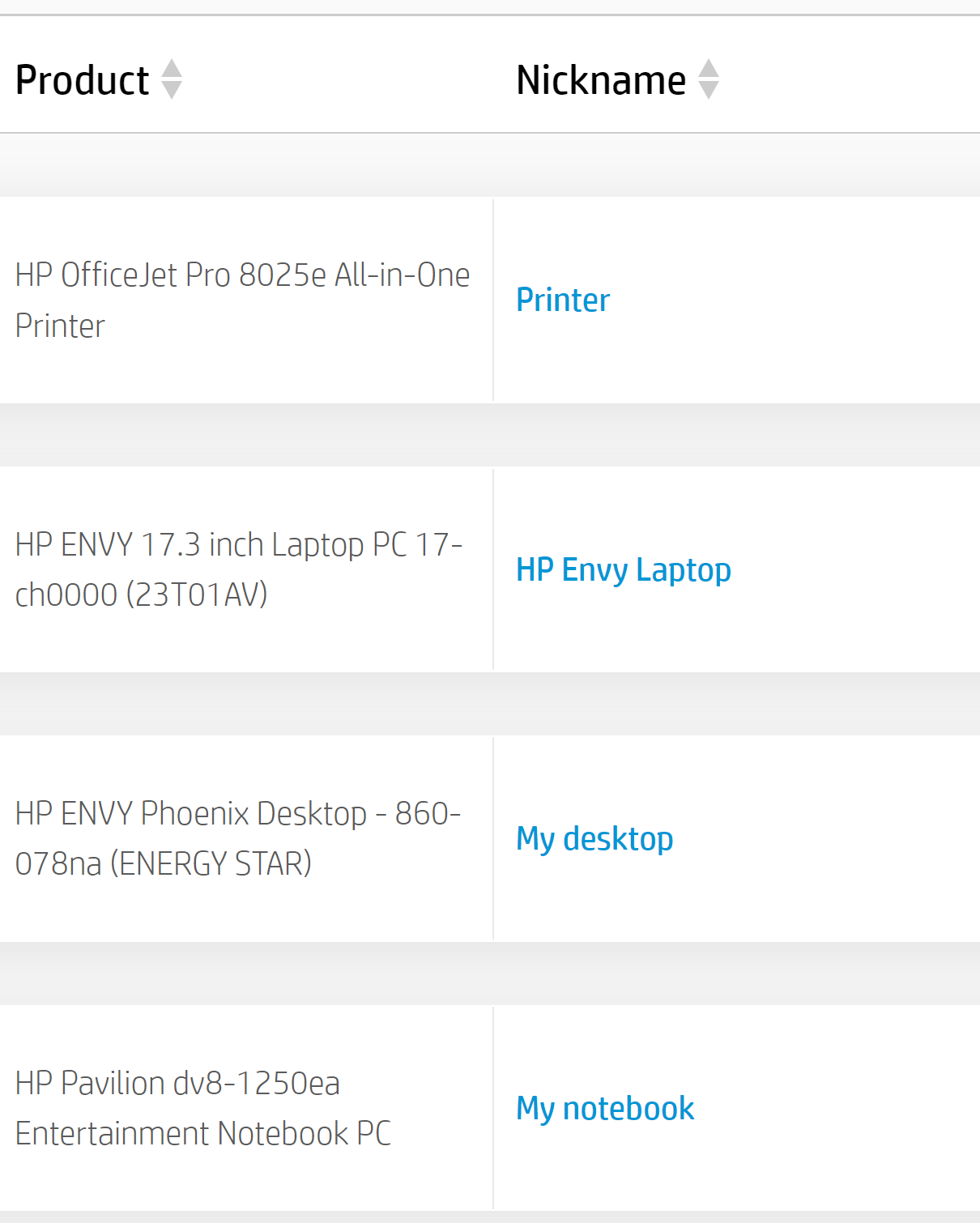Image resolution: width=980 pixels, height=1223 pixels.
Task: Click gray spacer between ENVY Laptop and Phoenix rows
Action: pyautogui.click(x=489, y=704)
